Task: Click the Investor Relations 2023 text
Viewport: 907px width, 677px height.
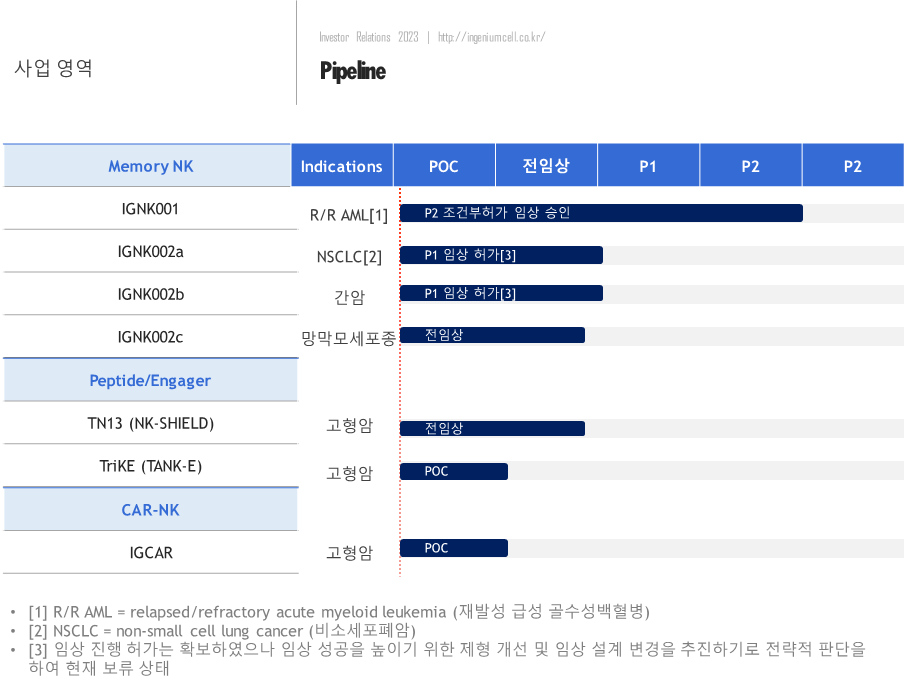Action: (x=368, y=37)
